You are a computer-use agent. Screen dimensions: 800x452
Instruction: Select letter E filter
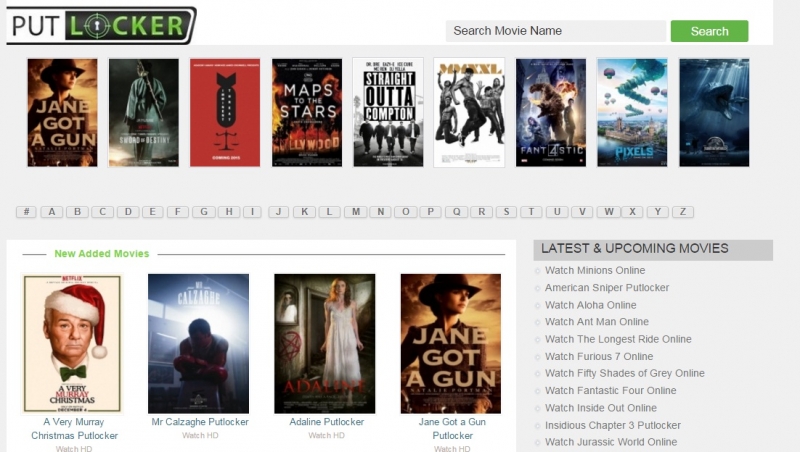(x=153, y=212)
